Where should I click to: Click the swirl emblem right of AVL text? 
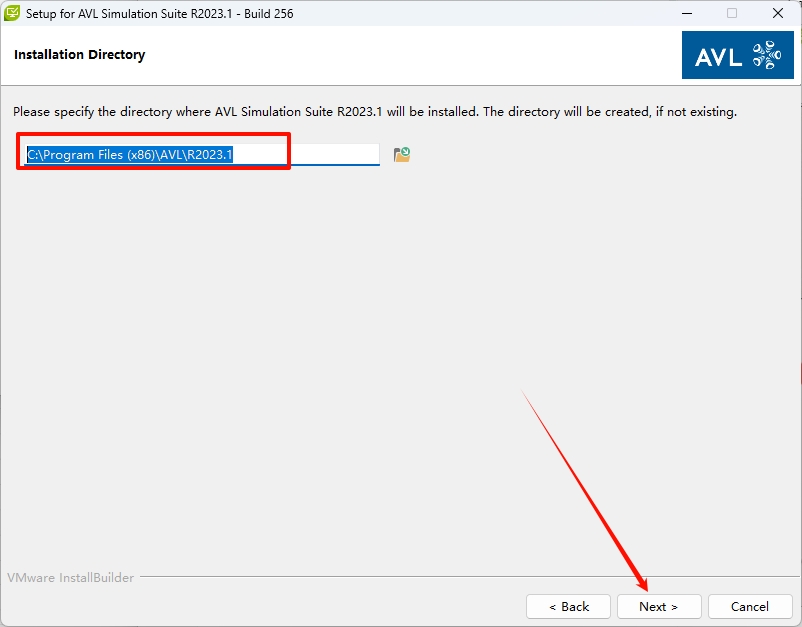pyautogui.click(x=766, y=55)
